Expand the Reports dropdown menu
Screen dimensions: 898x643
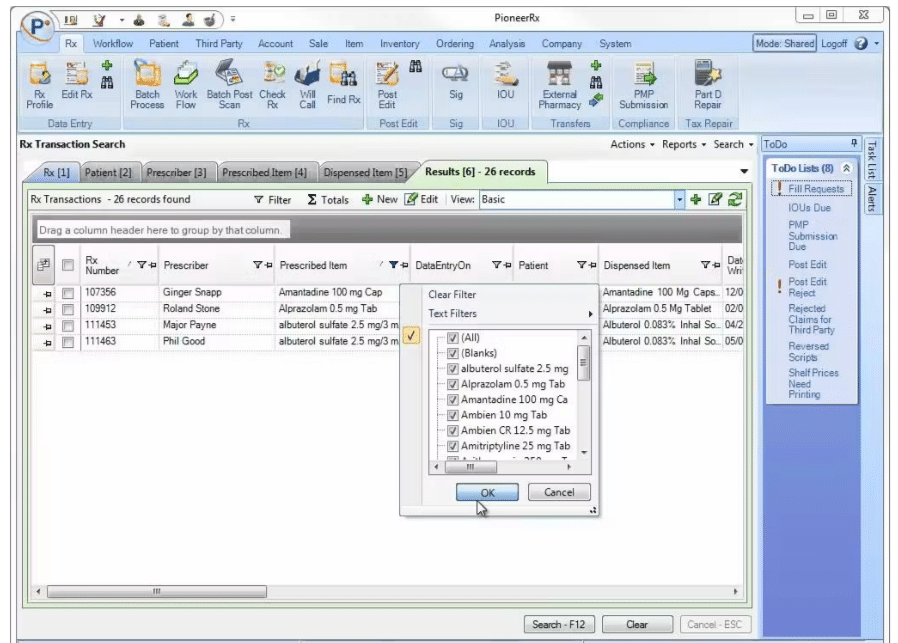click(684, 144)
